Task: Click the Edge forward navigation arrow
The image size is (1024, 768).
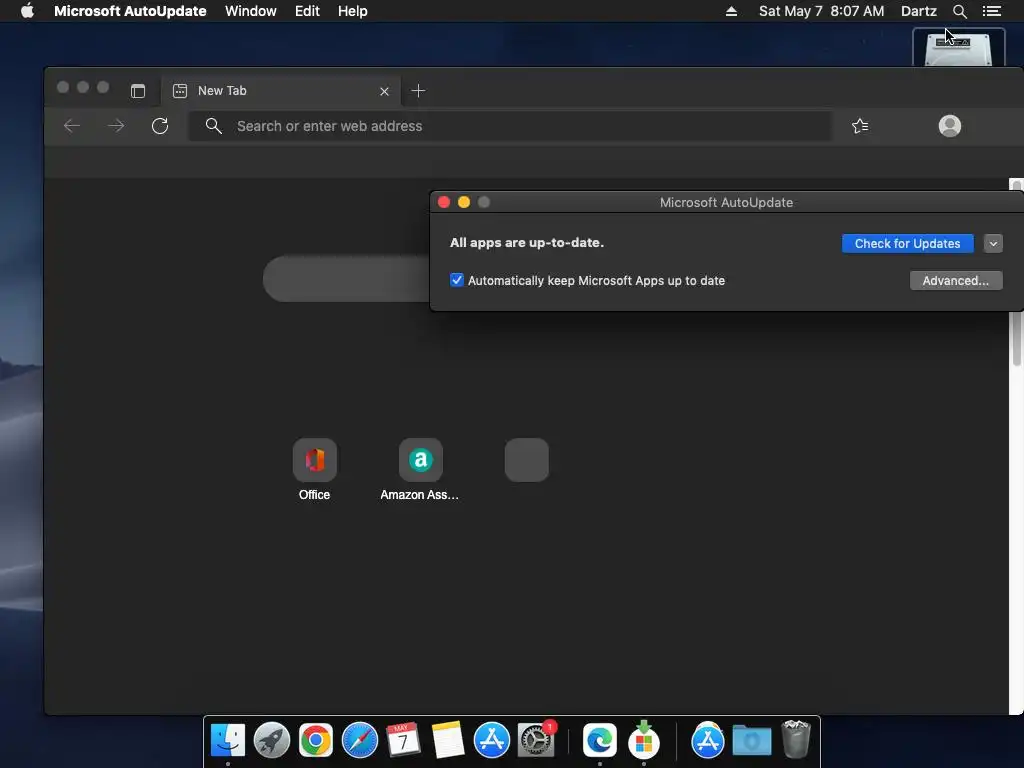Action: click(116, 125)
